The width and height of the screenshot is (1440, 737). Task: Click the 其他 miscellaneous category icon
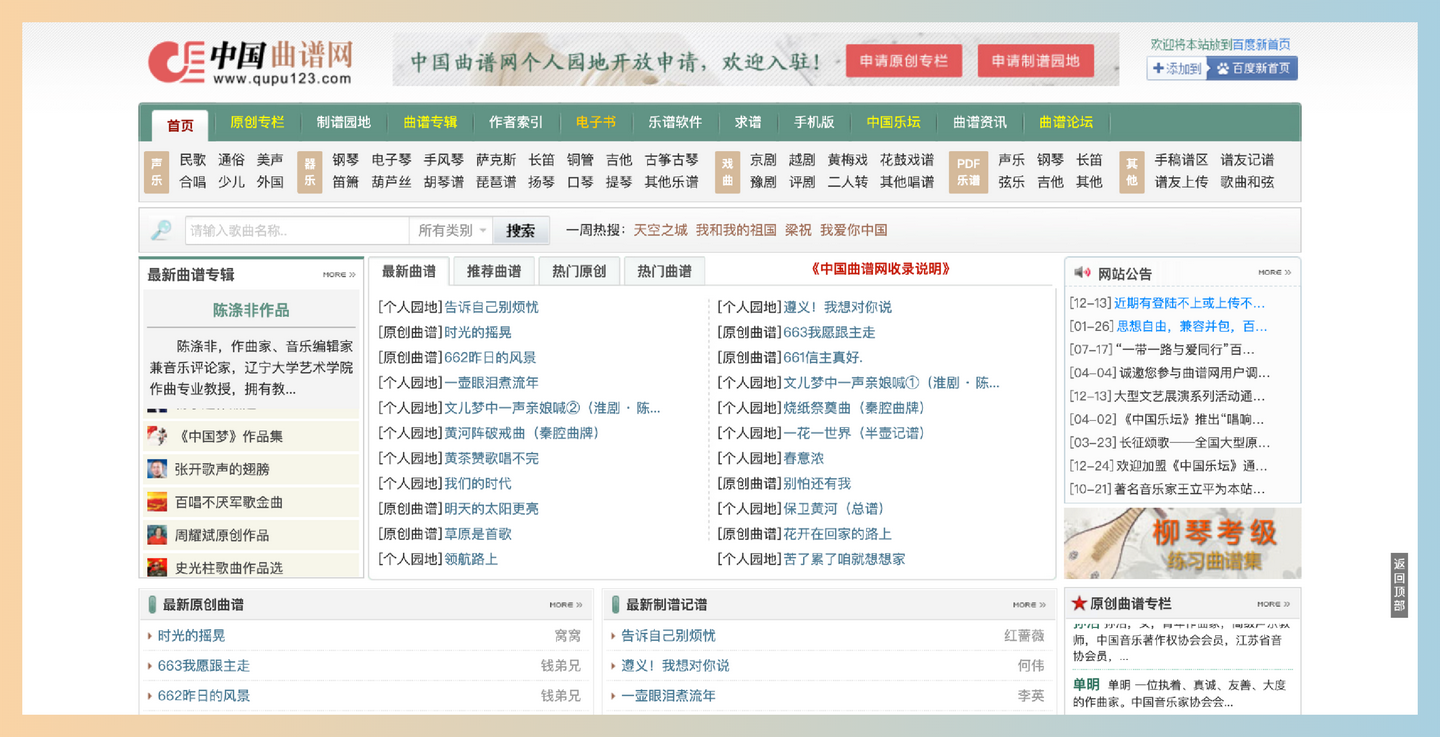tap(1130, 170)
